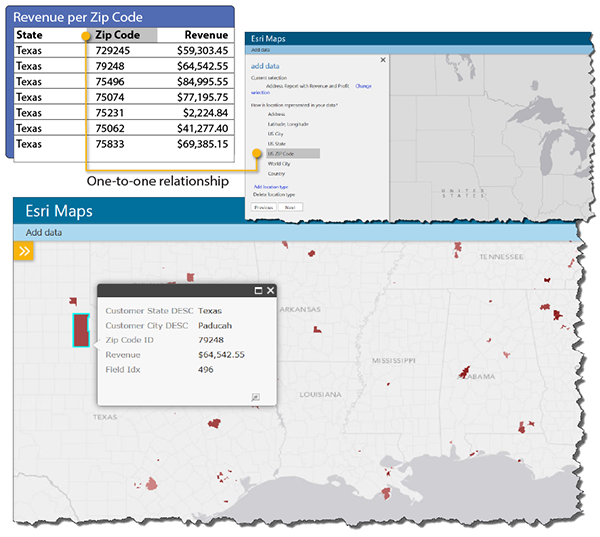Click the Previous button
Image resolution: width=600 pixels, height=537 pixels.
point(264,207)
